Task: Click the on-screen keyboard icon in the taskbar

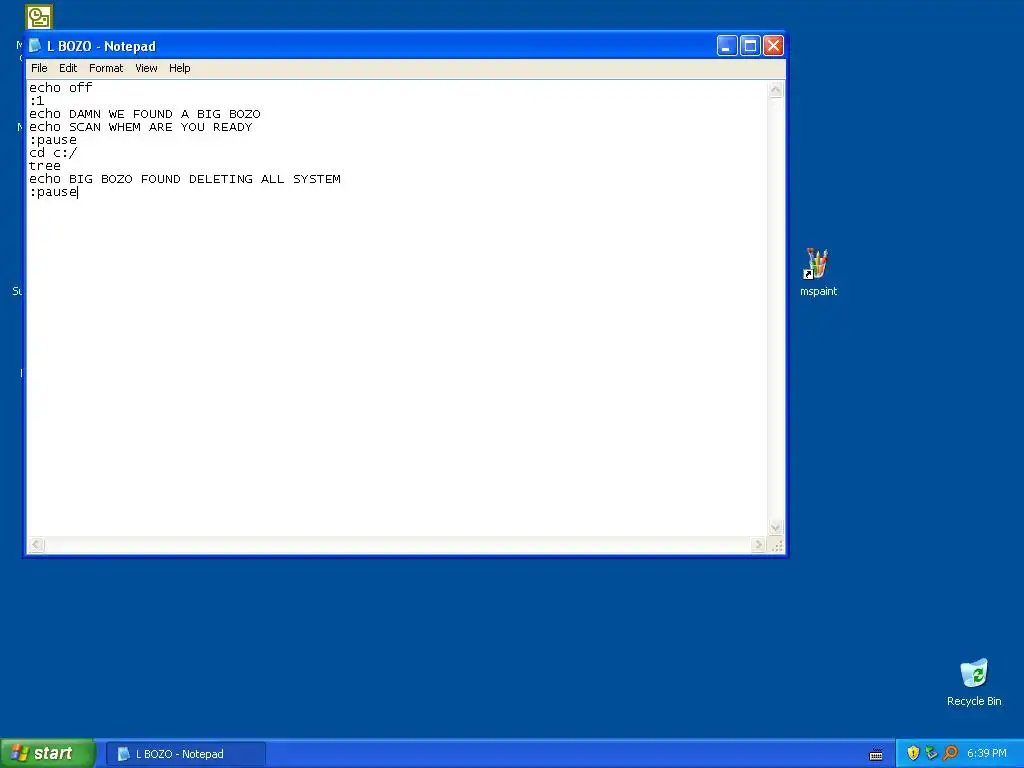Action: 876,755
